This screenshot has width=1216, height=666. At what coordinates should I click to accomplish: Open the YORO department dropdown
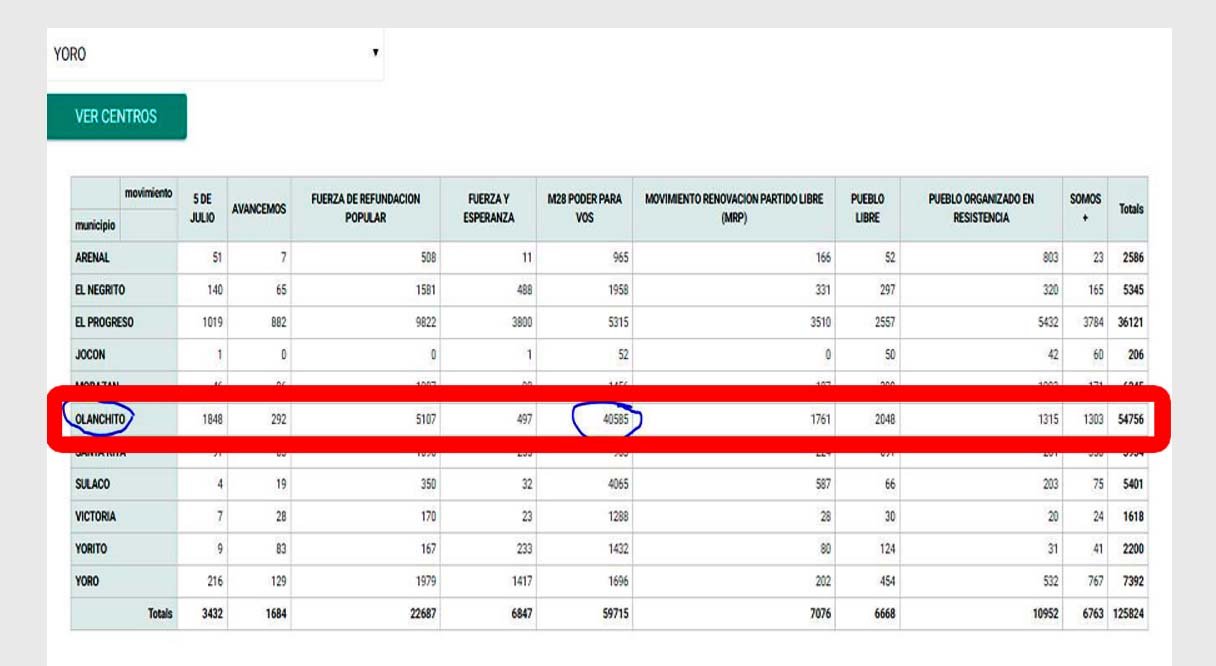[215, 54]
